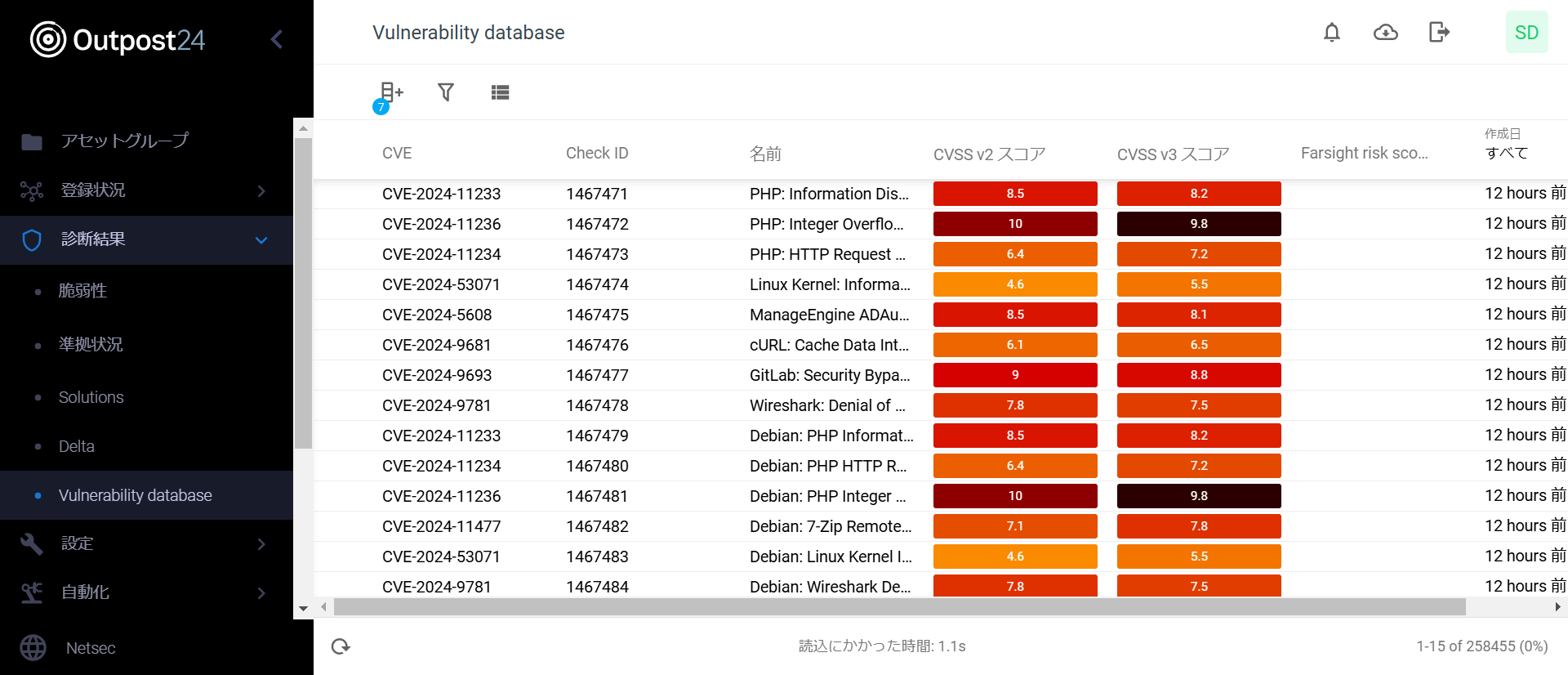Expand the 登録状況 menu chevron
Image resolution: width=1568 pixels, height=675 pixels.
261,191
